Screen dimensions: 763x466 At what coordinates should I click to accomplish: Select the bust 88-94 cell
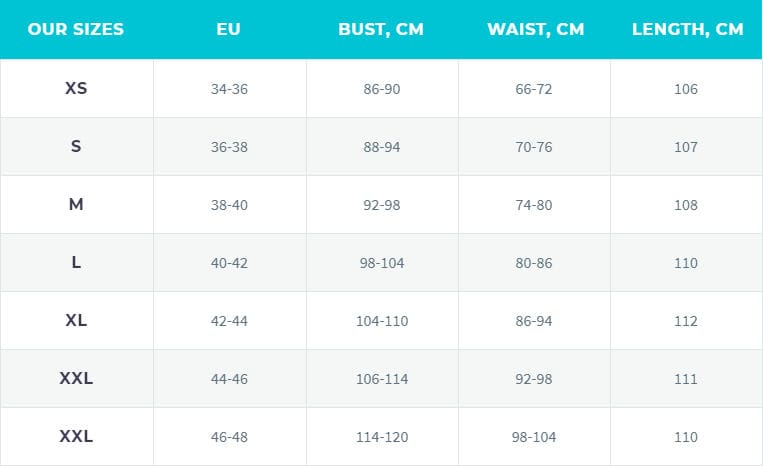click(x=382, y=147)
